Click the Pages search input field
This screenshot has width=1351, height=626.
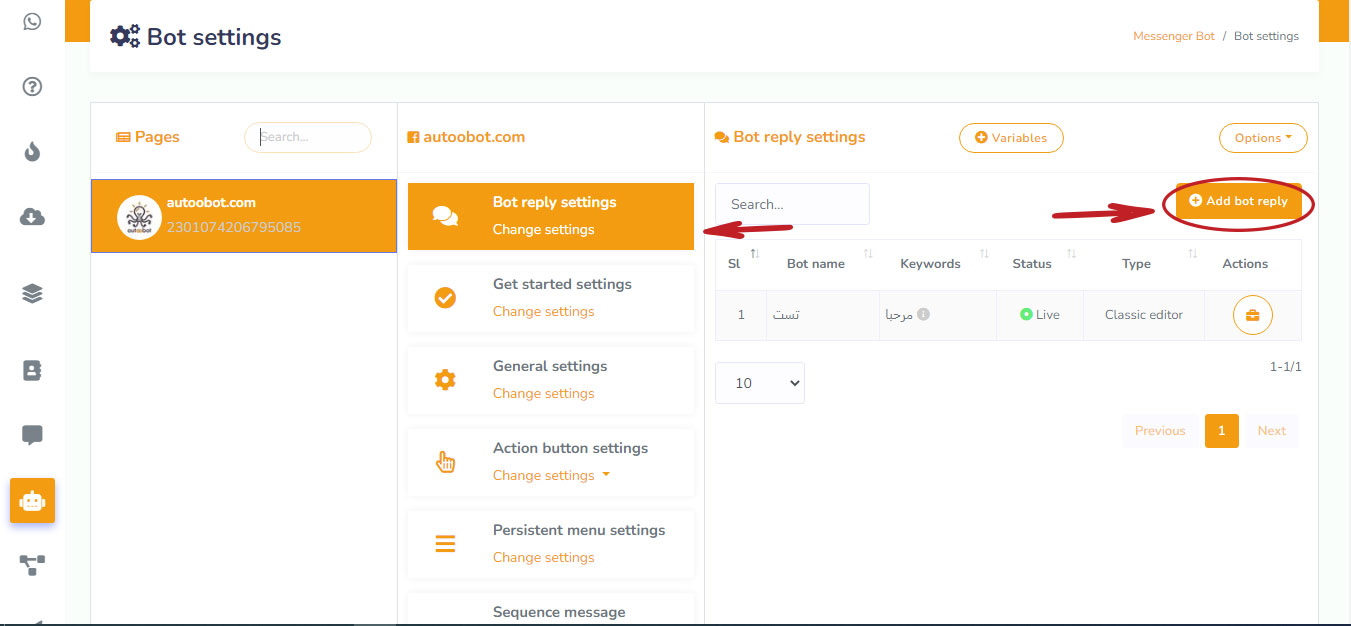click(308, 137)
